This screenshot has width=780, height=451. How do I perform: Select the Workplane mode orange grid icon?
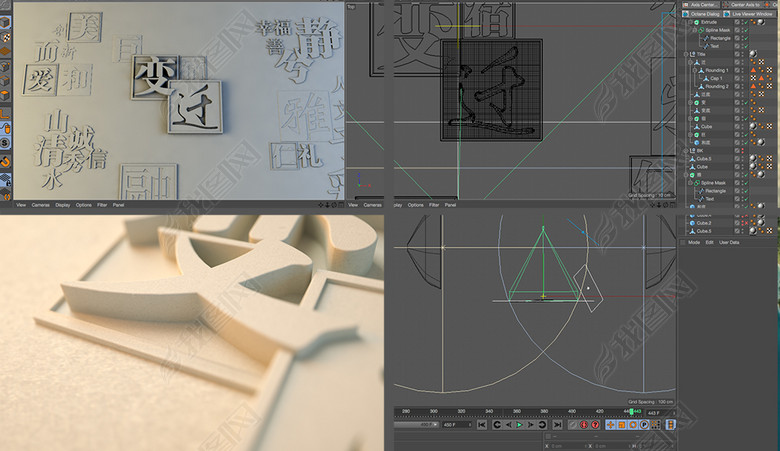(x=5, y=51)
